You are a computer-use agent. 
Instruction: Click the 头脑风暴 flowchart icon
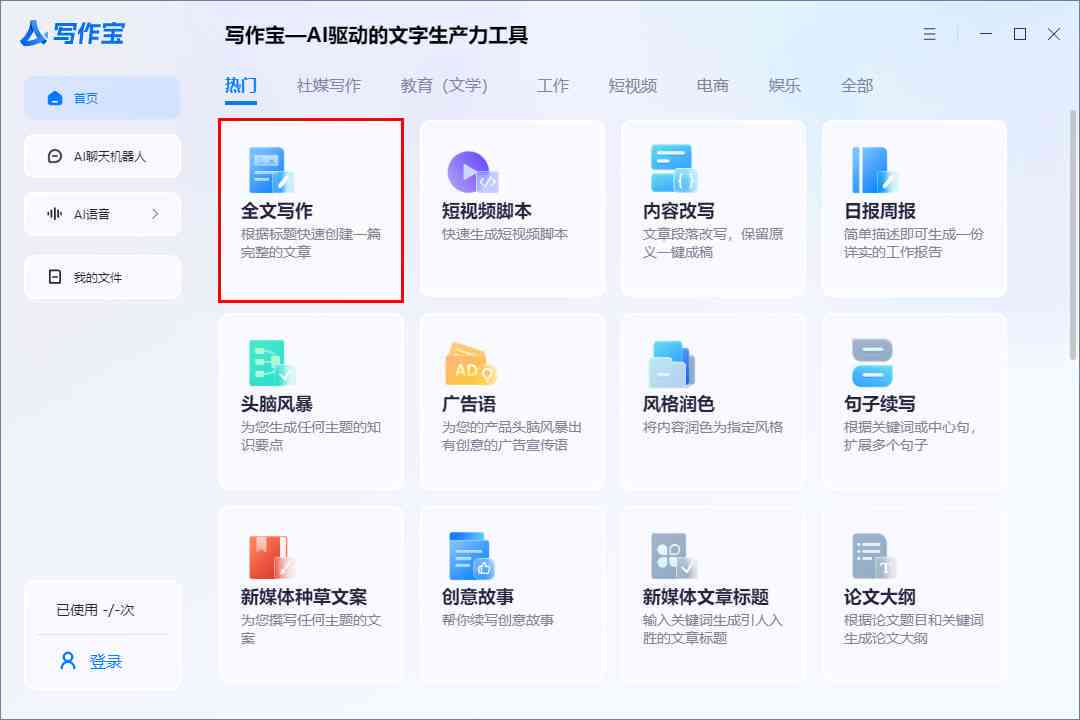271,362
